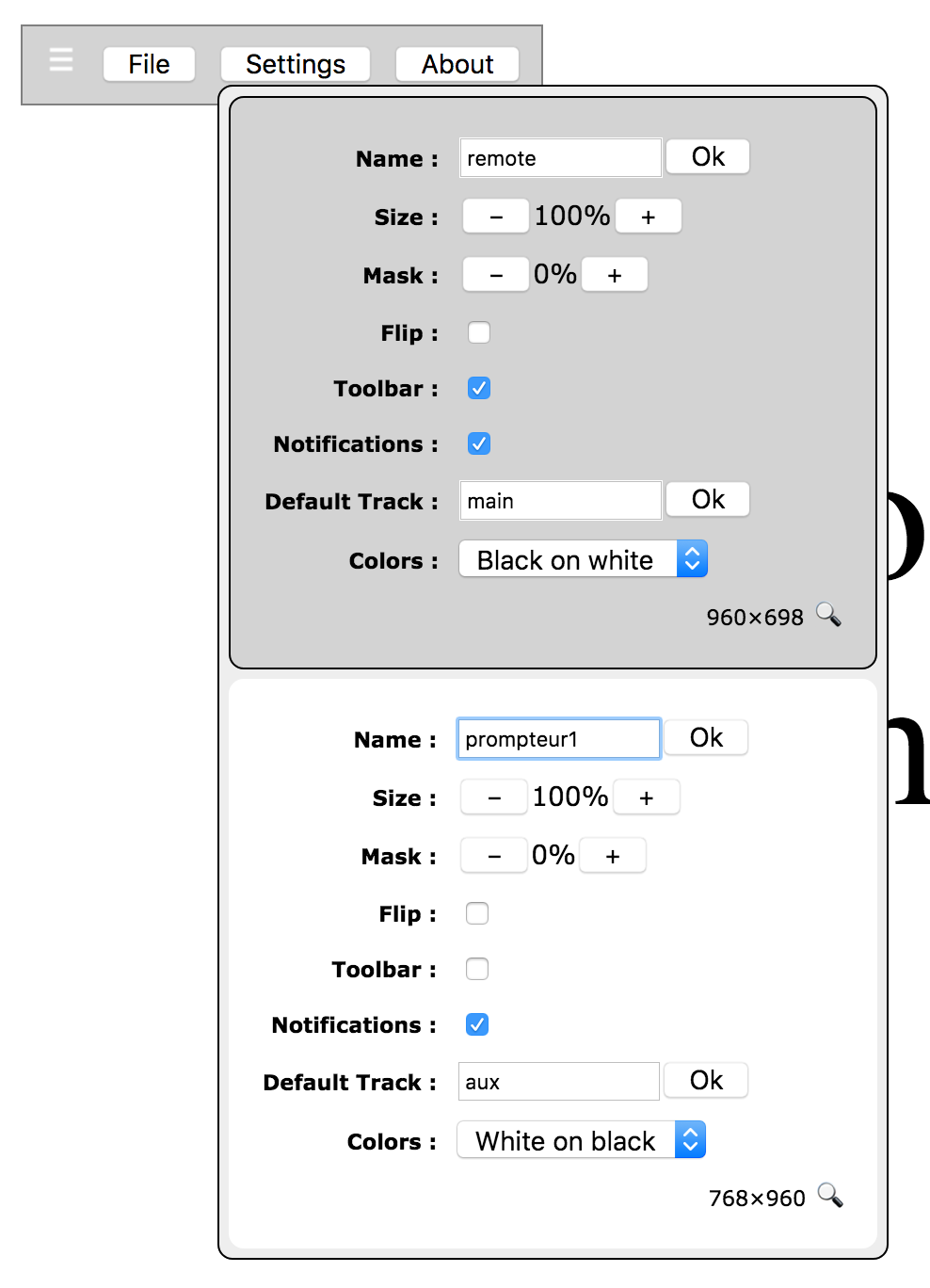Enable Flip for the remote screen
The image size is (930, 1288).
point(479,332)
